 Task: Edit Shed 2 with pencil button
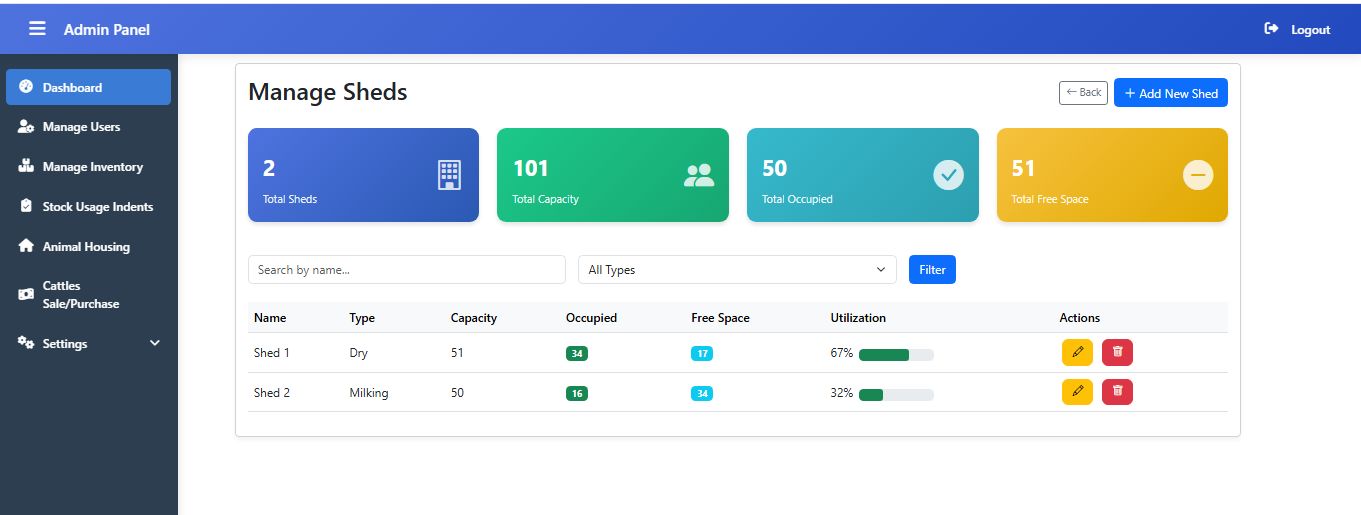[x=1077, y=392]
